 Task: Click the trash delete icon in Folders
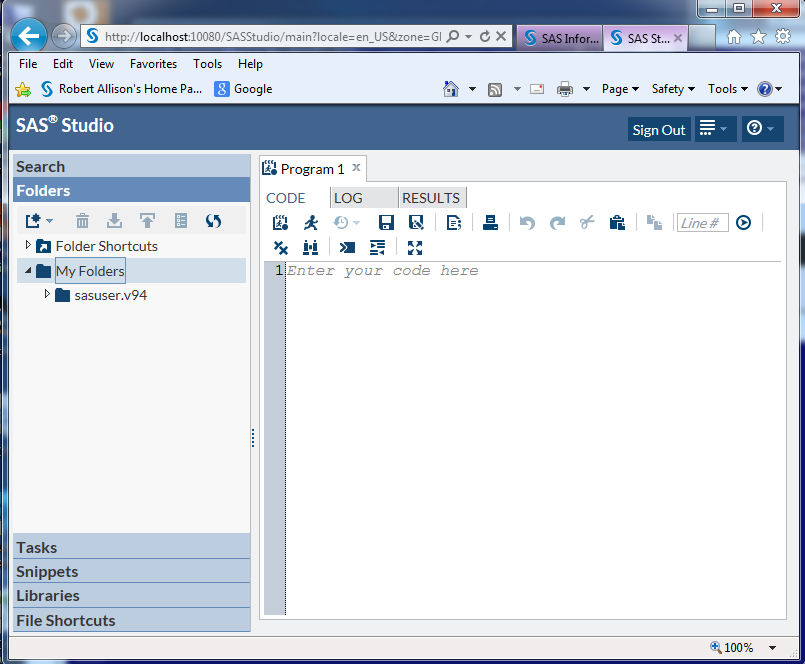coord(83,221)
